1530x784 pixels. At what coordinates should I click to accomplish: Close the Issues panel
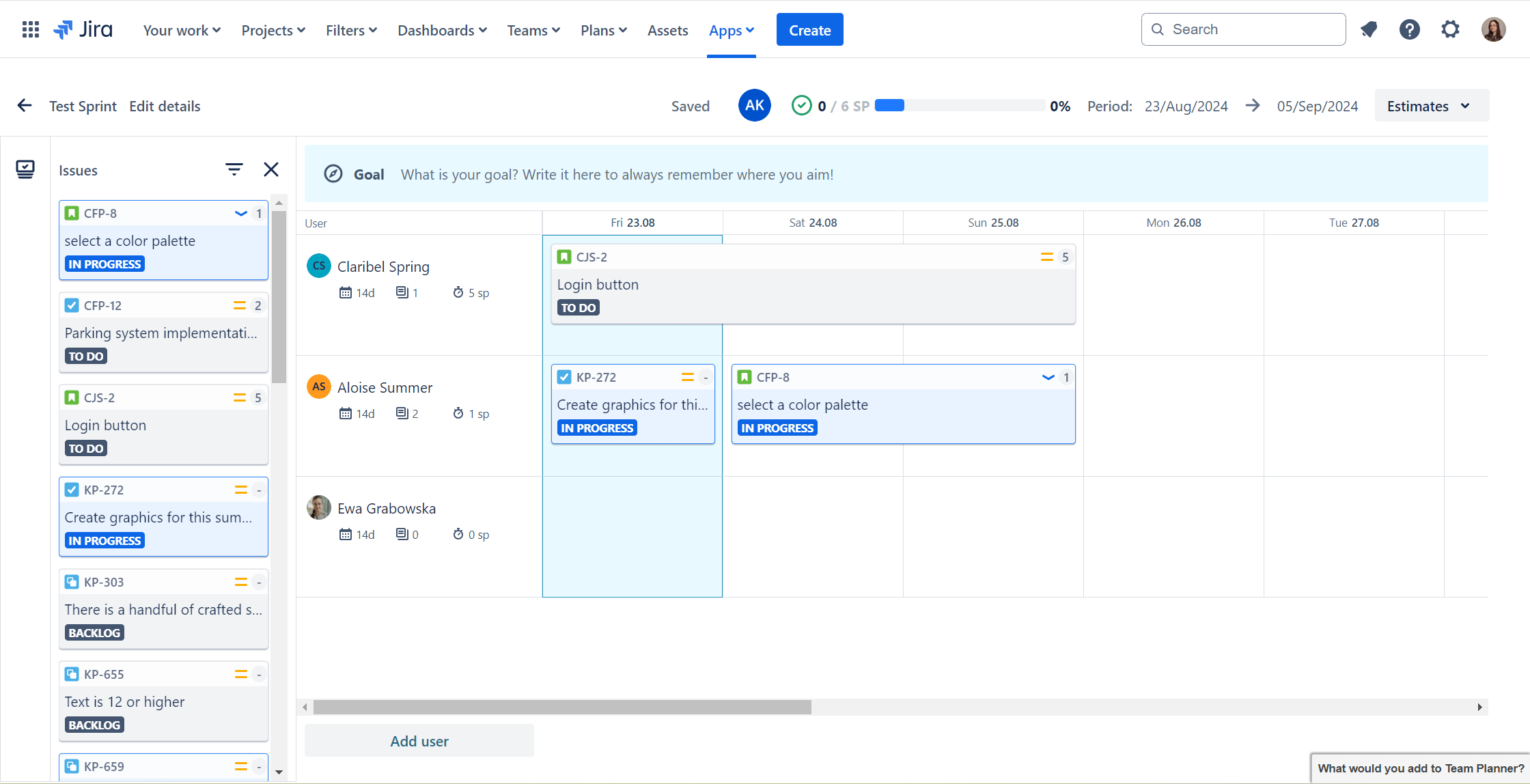click(271, 169)
